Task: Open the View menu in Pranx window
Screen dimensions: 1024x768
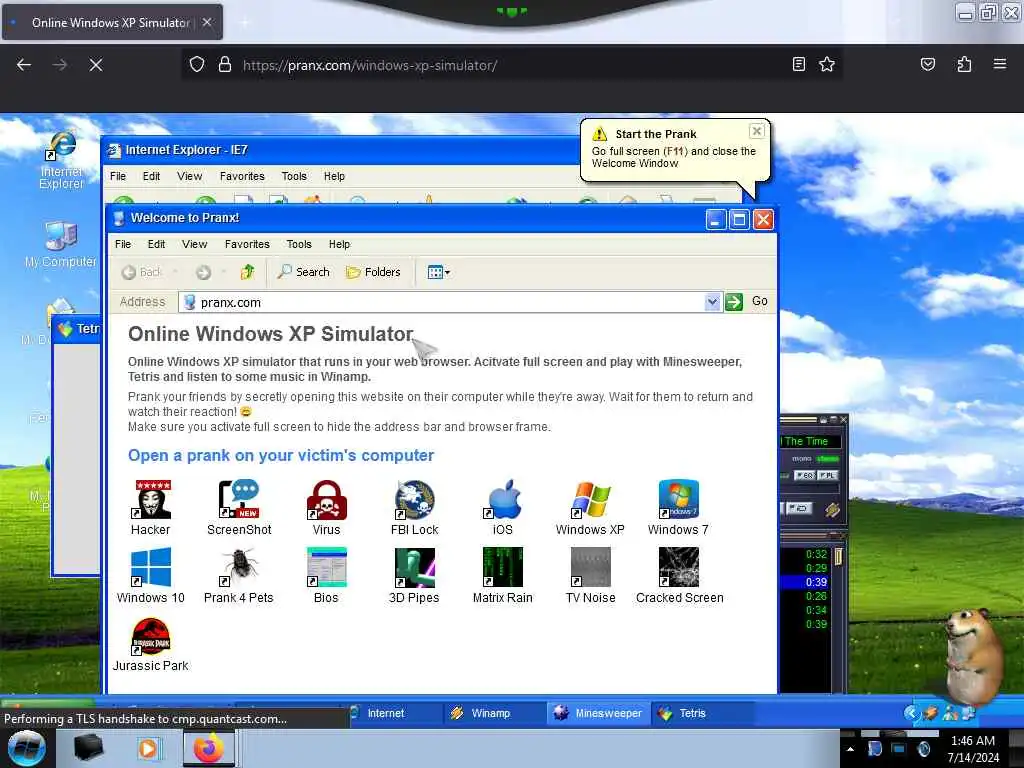Action: [x=195, y=244]
